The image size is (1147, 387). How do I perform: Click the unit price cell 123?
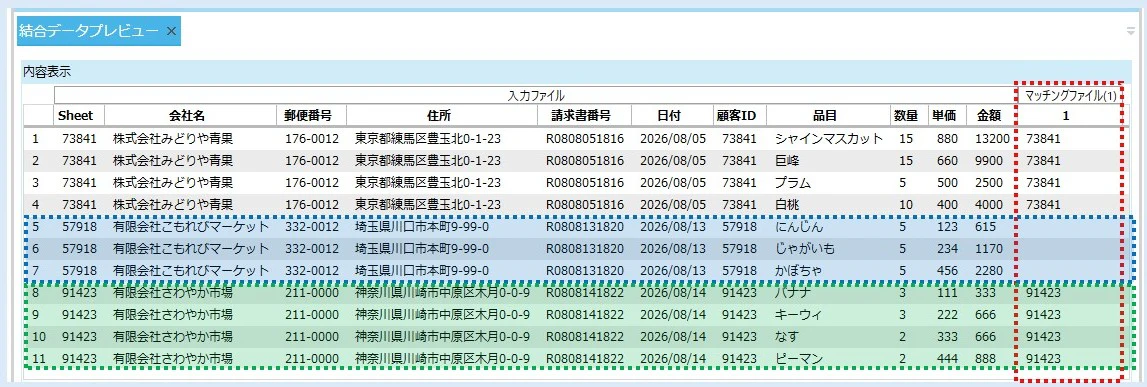(x=947, y=228)
